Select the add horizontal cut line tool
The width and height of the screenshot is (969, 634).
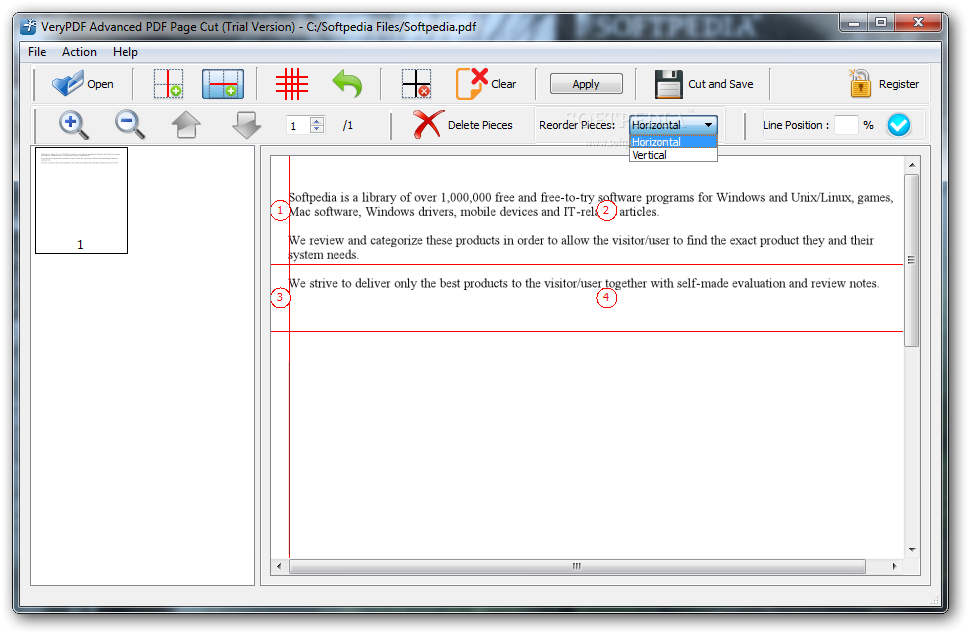222,83
